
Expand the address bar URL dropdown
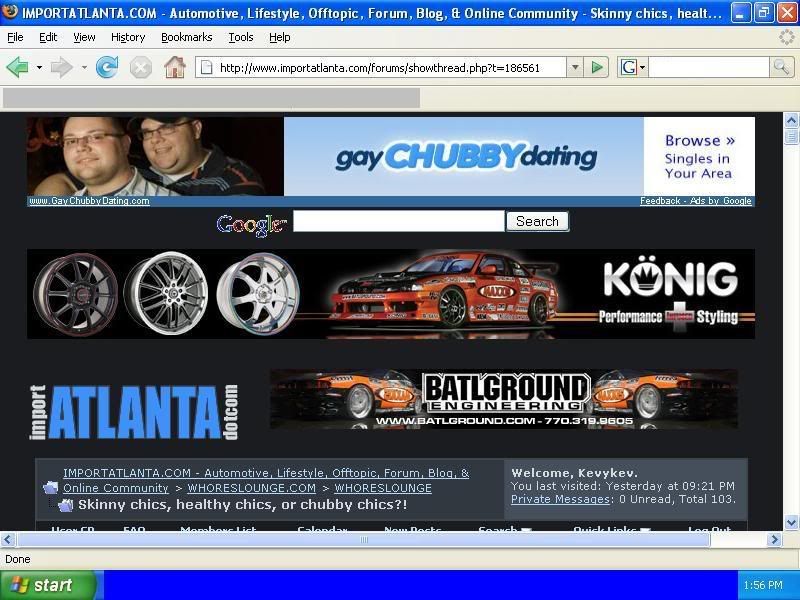(x=574, y=67)
